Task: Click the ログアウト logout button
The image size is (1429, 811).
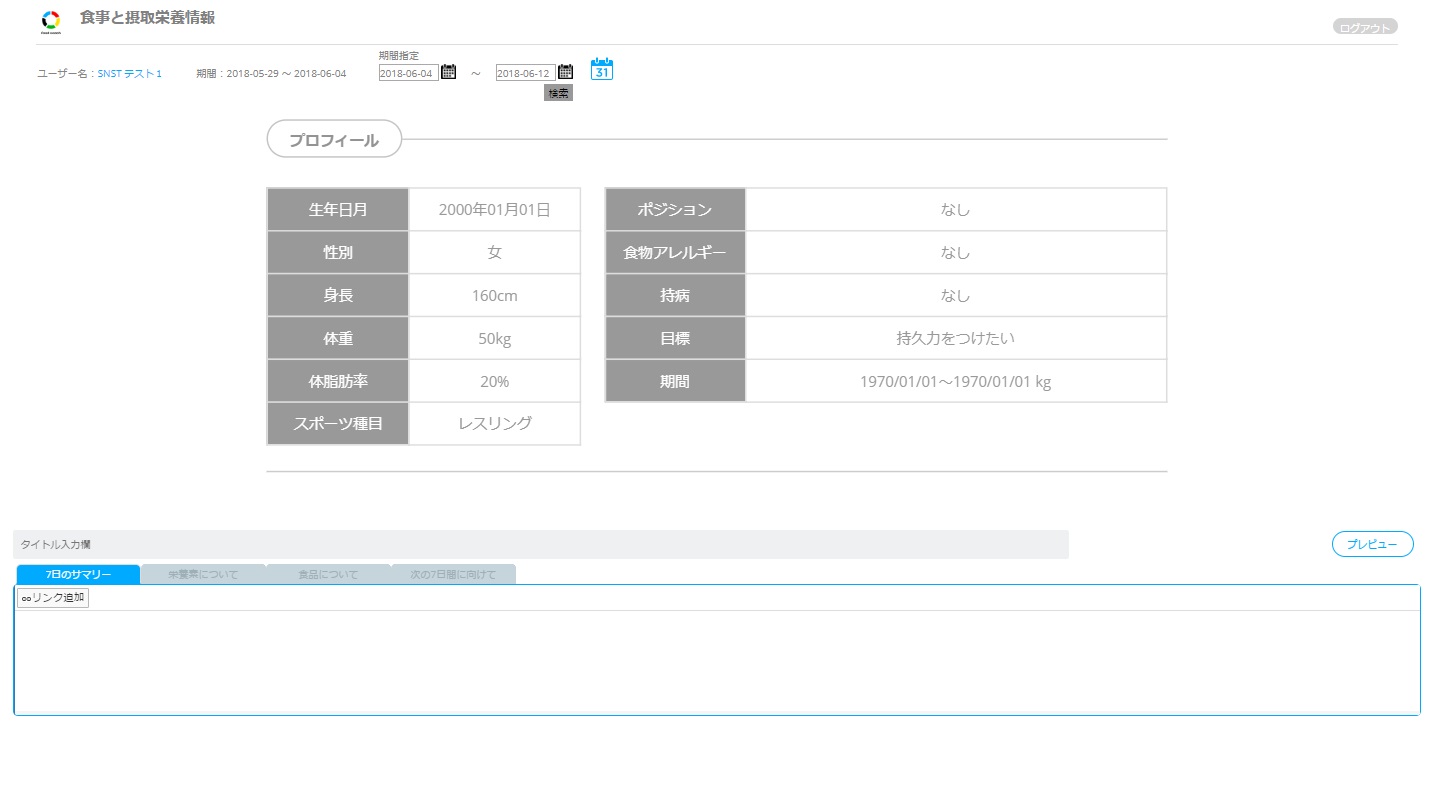Action: pyautogui.click(x=1364, y=28)
